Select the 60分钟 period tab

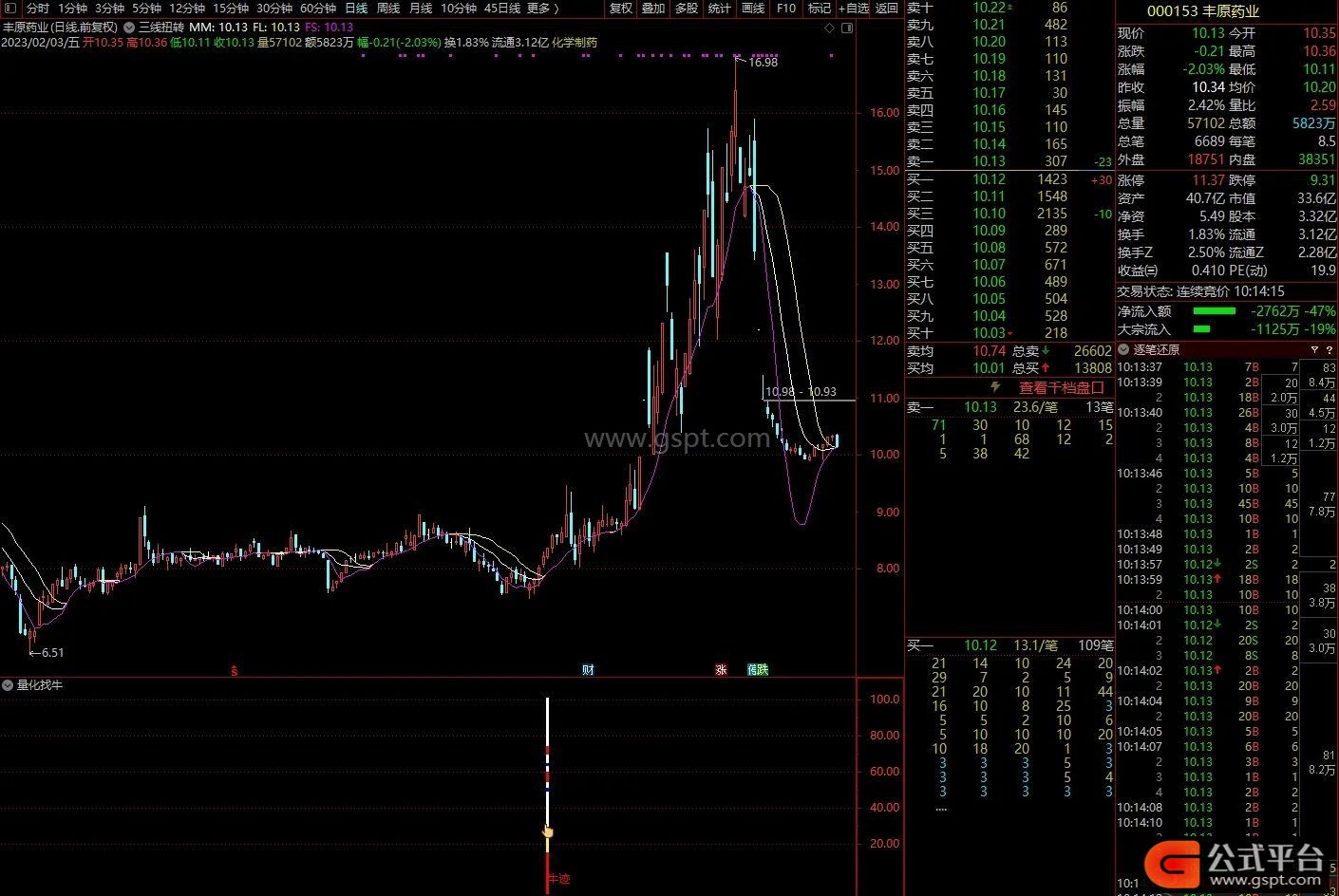317,8
